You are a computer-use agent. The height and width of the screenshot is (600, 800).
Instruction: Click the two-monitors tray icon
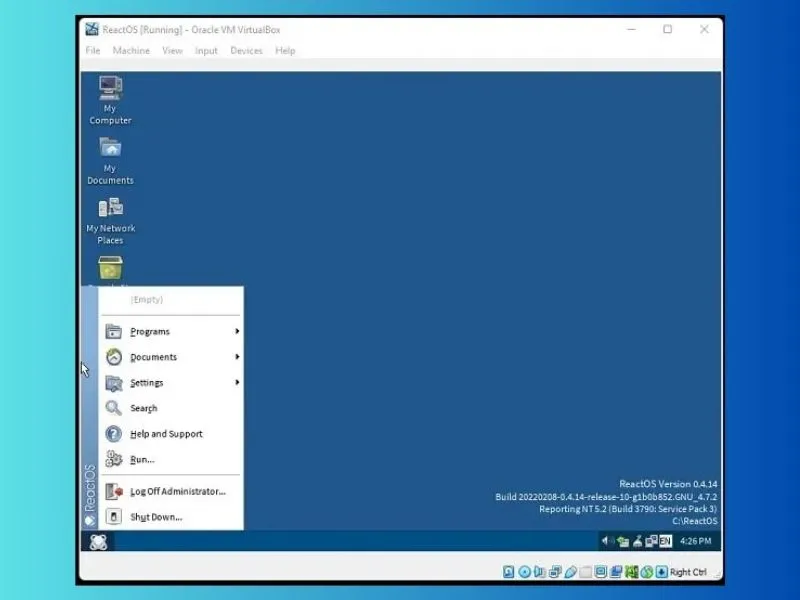tap(651, 541)
